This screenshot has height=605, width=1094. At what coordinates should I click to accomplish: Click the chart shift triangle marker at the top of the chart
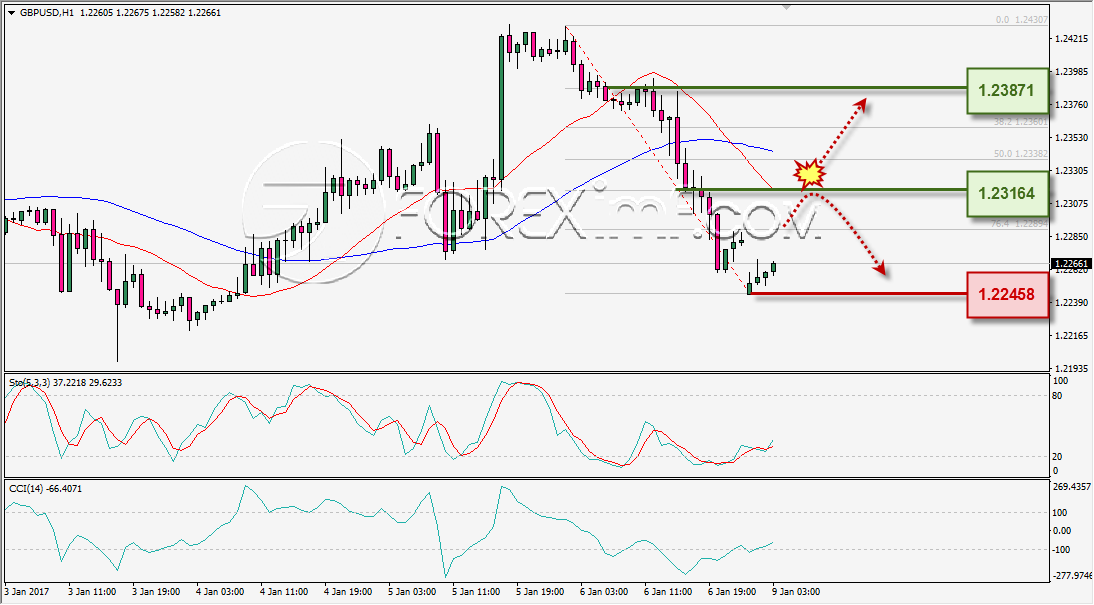click(x=787, y=7)
